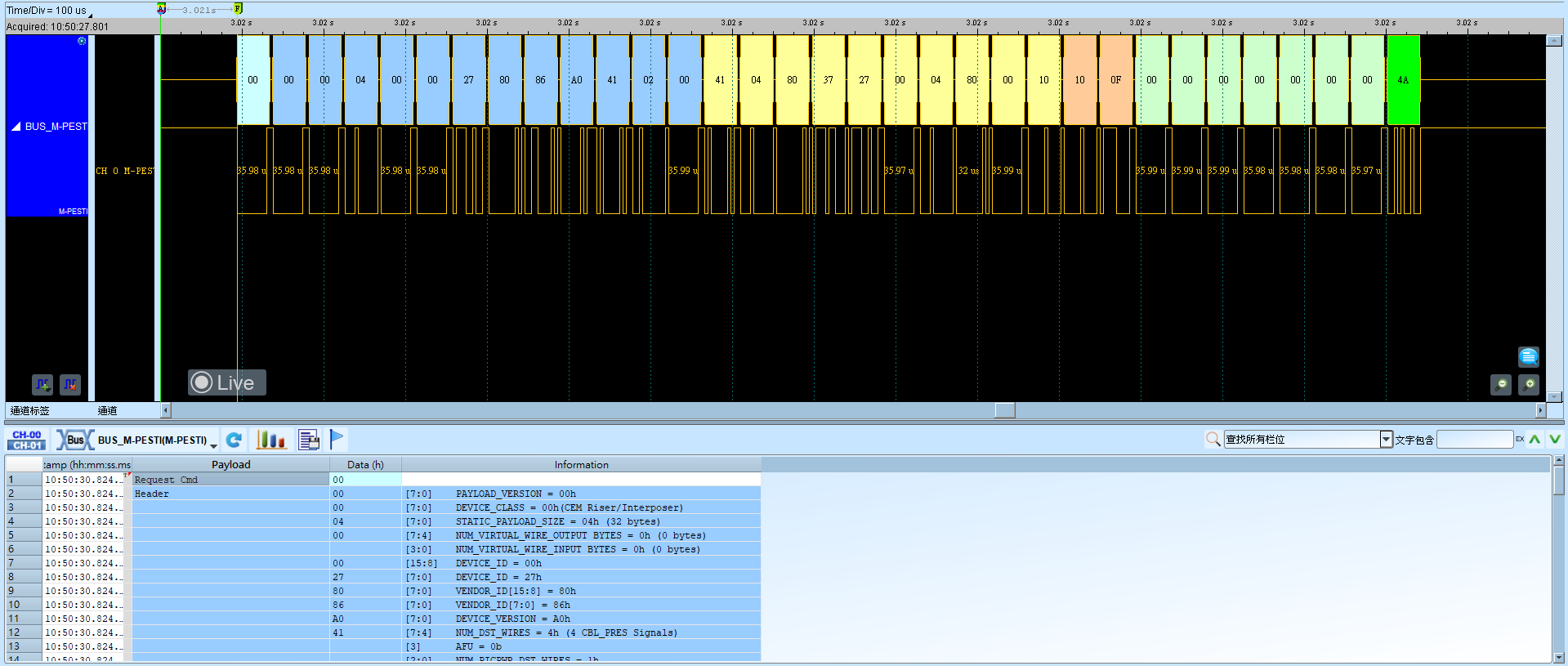
Task: Click the Information column header
Action: (x=581, y=464)
